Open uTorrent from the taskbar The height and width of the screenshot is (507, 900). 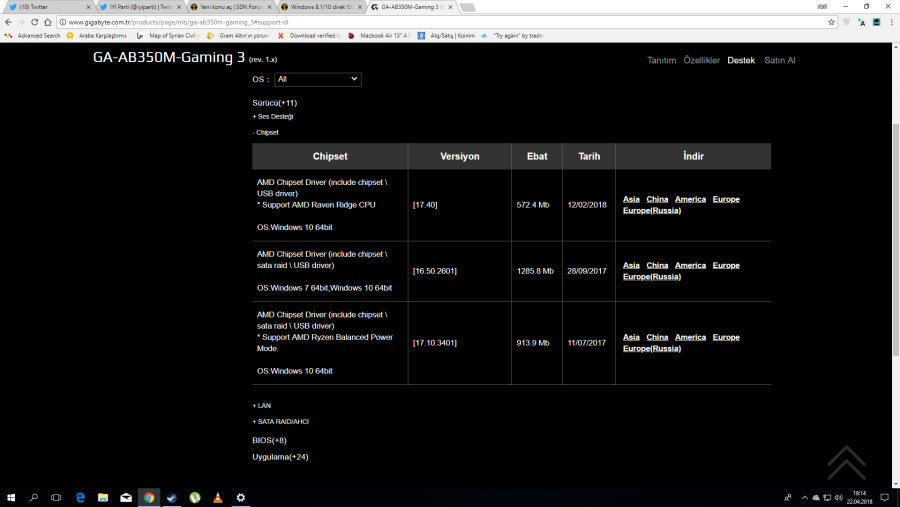195,497
